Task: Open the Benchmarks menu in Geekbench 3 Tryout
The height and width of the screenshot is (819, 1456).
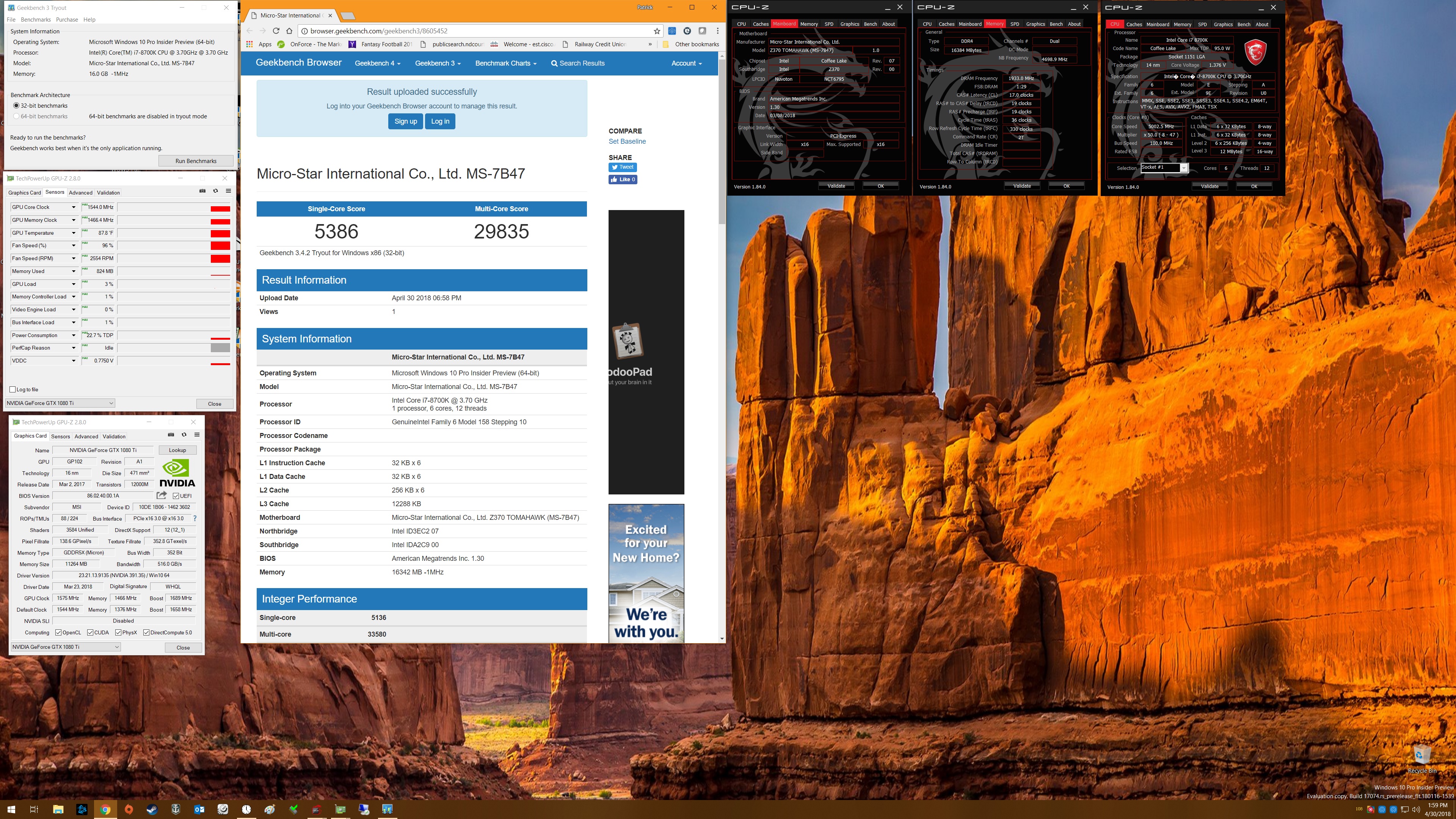Action: pos(36,20)
